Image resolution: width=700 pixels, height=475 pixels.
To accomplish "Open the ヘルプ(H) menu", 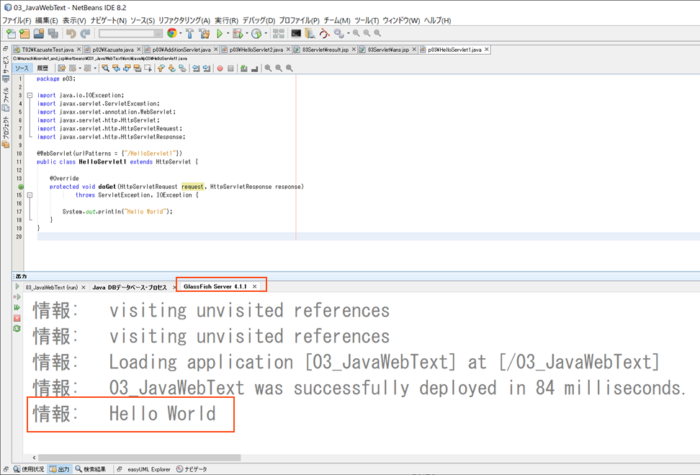I will (438, 21).
